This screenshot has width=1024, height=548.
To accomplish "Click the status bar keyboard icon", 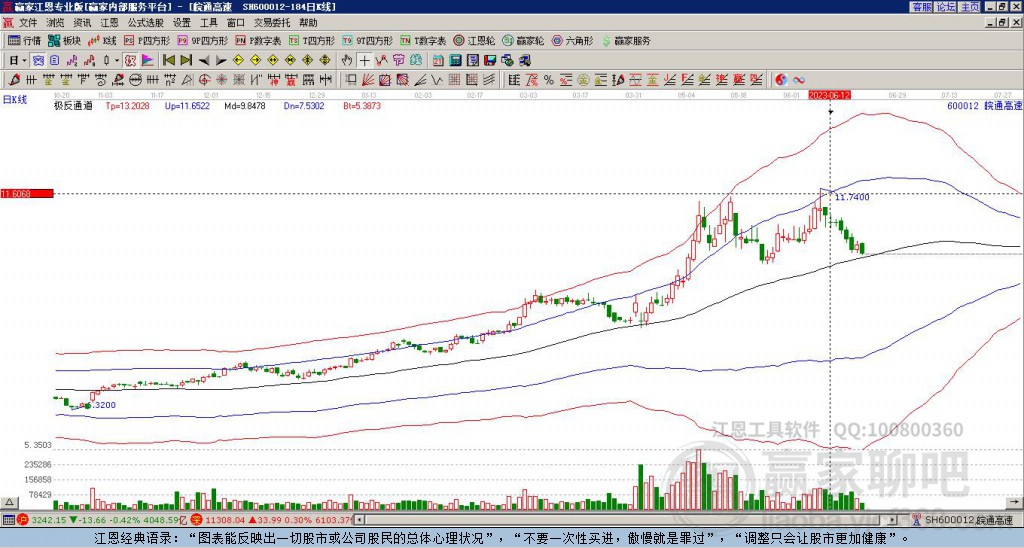I will [x=8, y=520].
